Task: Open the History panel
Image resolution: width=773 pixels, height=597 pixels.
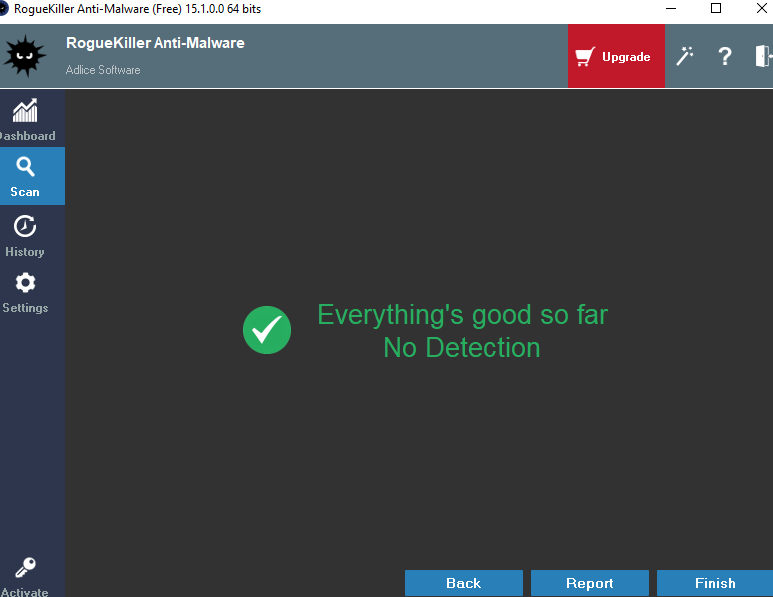Action: tap(25, 236)
